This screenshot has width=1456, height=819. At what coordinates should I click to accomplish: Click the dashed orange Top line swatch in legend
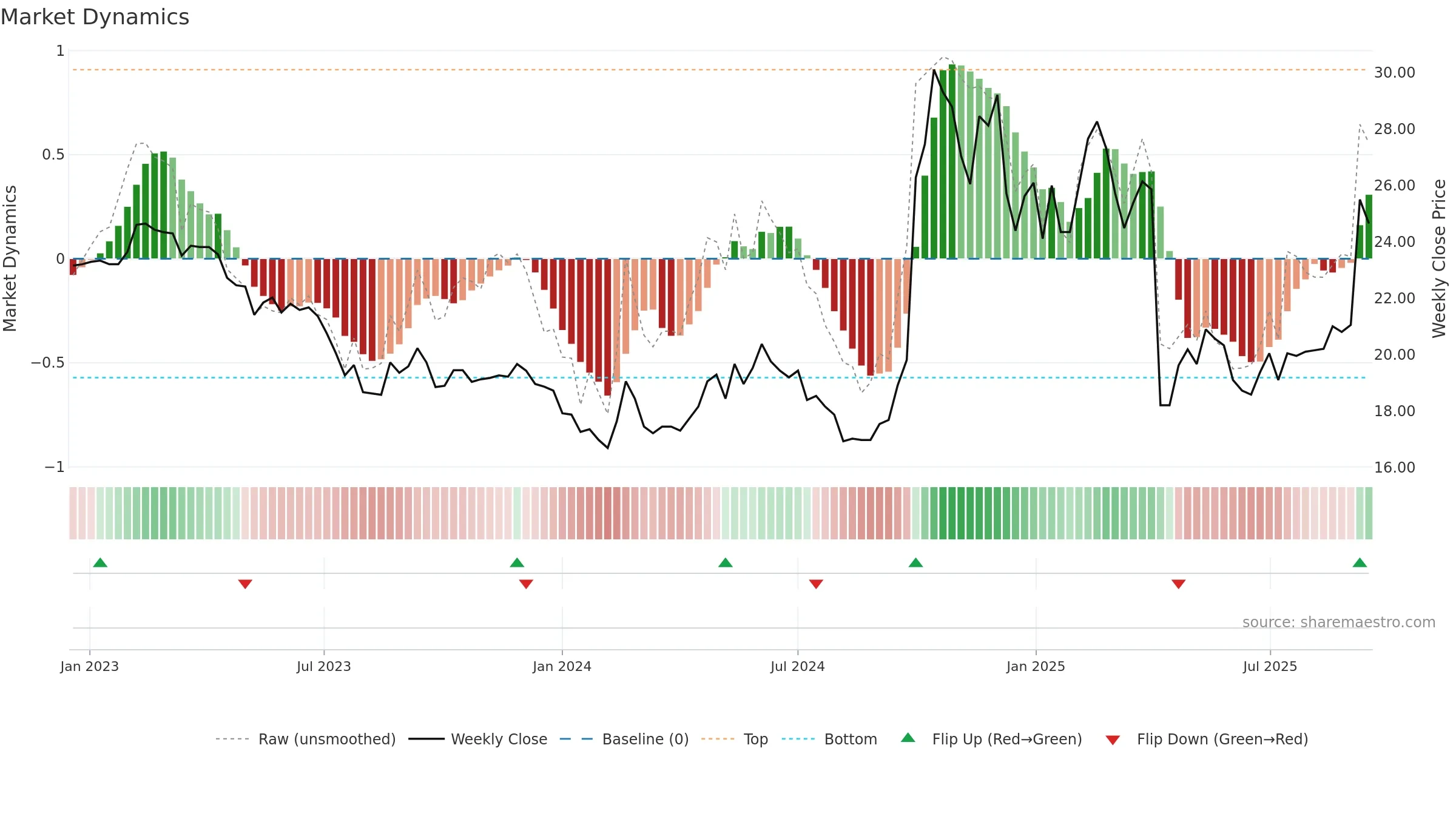pyautogui.click(x=718, y=739)
